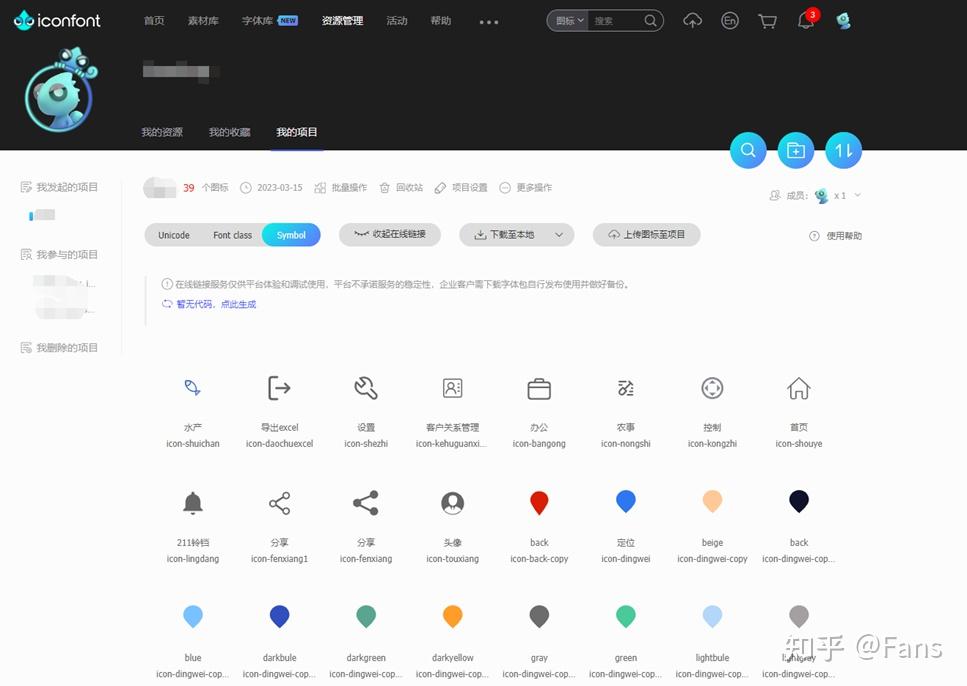The width and height of the screenshot is (967, 686).
Task: Switch to Font class mode
Action: coord(231,234)
